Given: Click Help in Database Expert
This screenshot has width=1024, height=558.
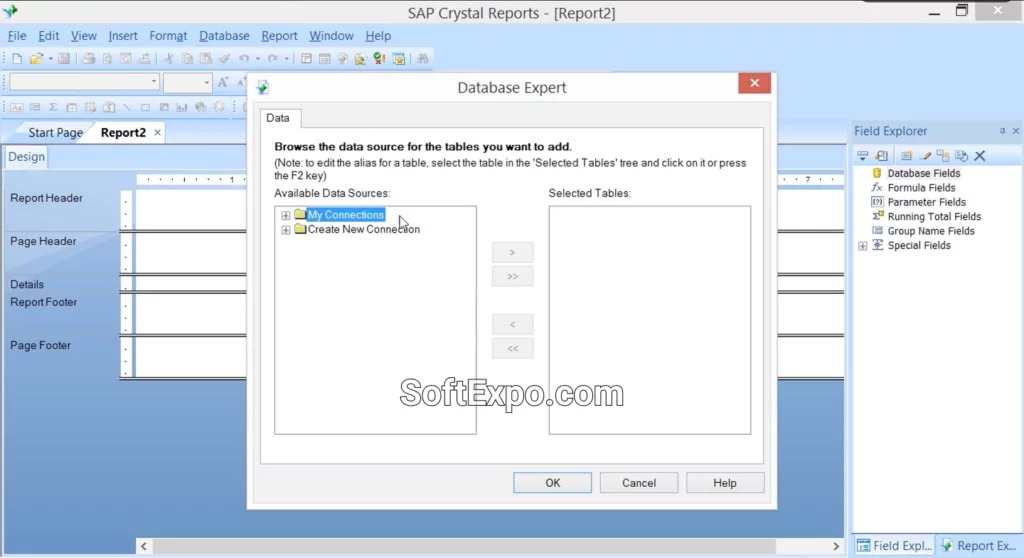Looking at the screenshot, I should click(x=725, y=483).
